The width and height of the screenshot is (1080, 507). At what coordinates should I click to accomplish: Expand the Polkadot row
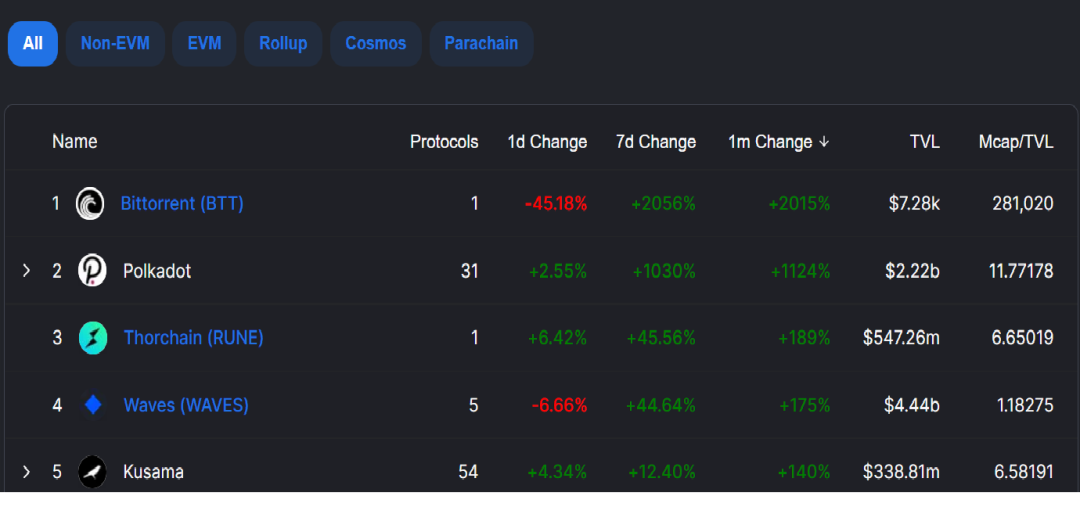pos(26,271)
